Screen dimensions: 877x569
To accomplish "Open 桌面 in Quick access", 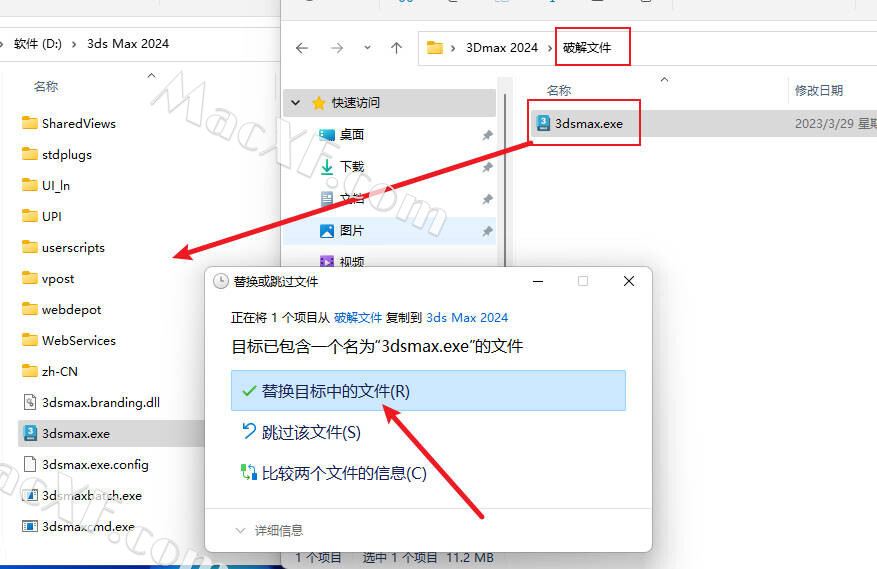I will 342,135.
